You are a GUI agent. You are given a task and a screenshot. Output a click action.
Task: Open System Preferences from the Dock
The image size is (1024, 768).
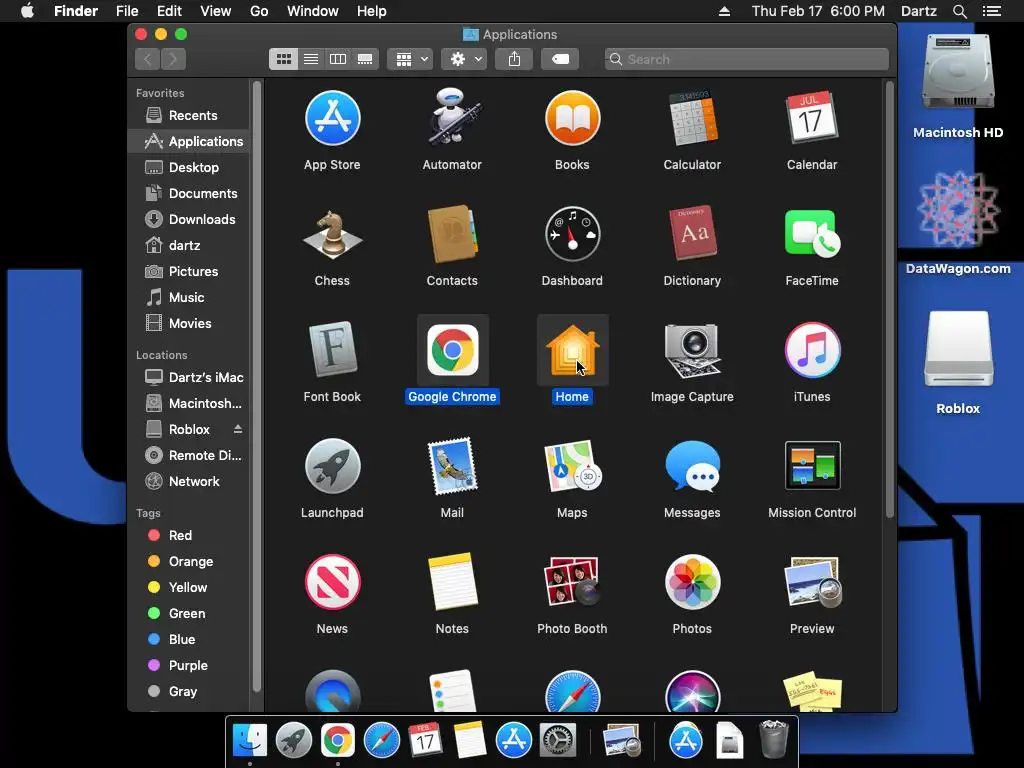557,741
